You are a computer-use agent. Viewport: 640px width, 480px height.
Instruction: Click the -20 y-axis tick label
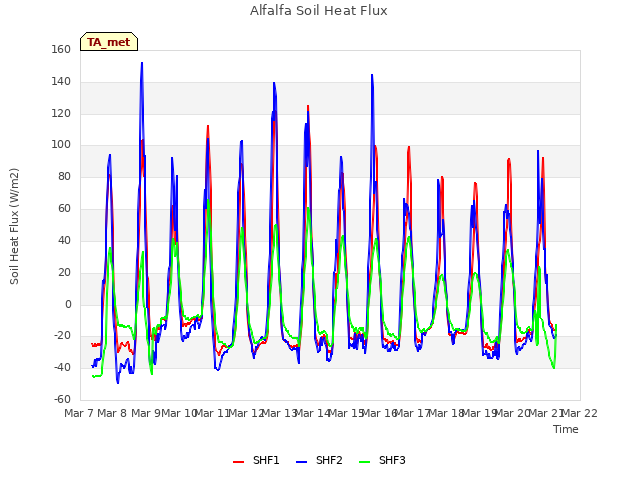coord(62,336)
